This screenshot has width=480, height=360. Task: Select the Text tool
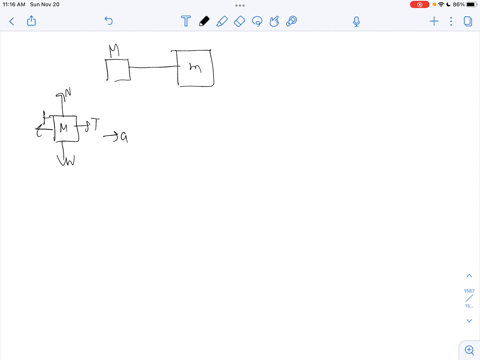tap(186, 21)
